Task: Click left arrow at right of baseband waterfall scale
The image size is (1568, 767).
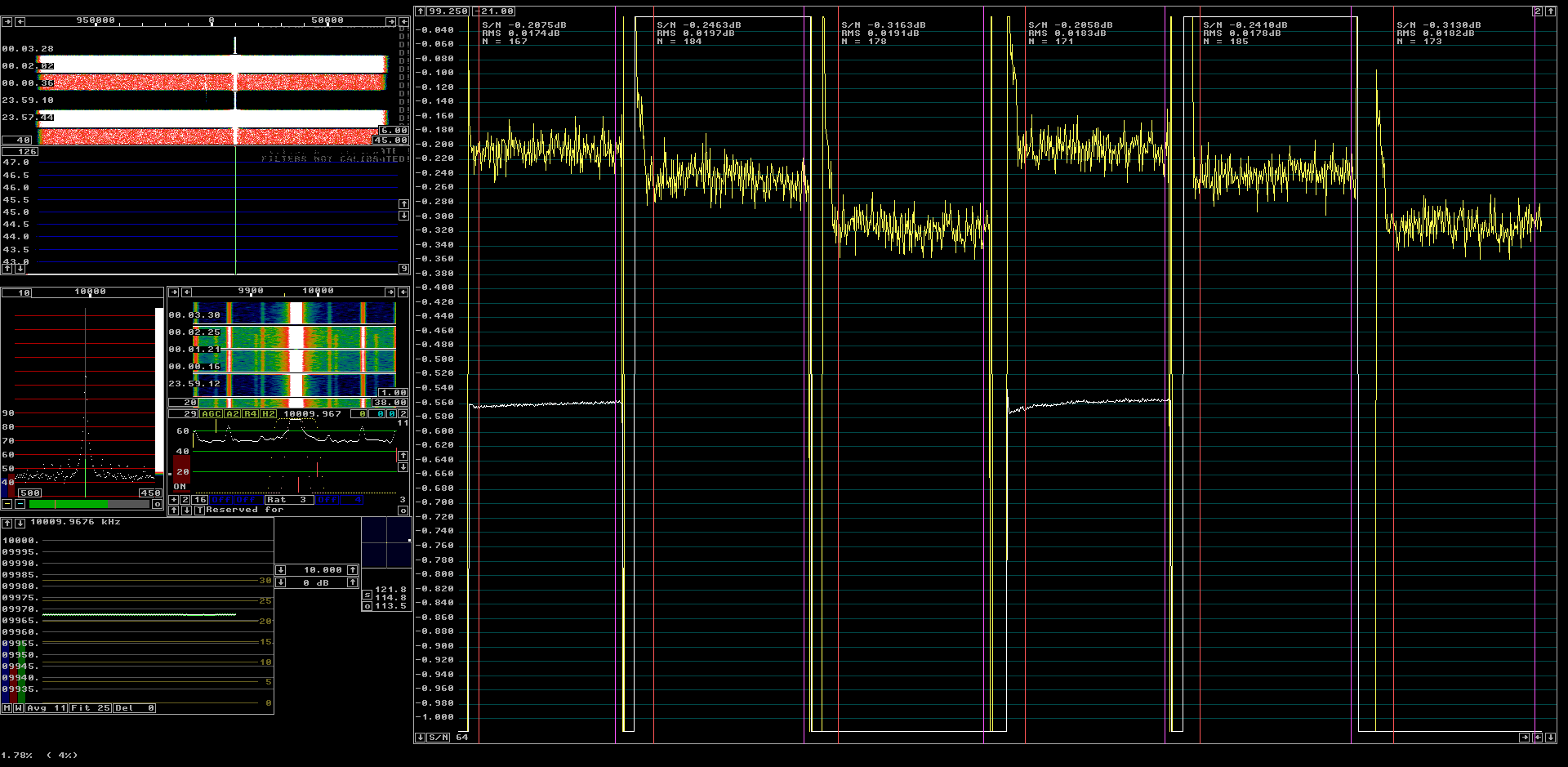Action: [403, 292]
